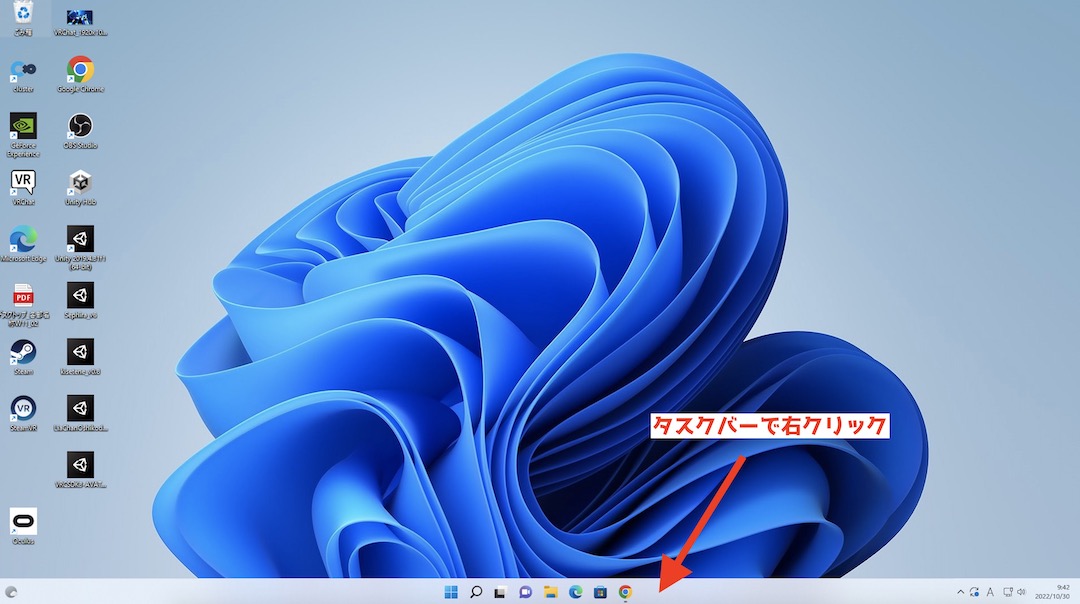This screenshot has height=604, width=1080.
Task: Click the Microsoft Store taskbar icon
Action: [x=600, y=592]
